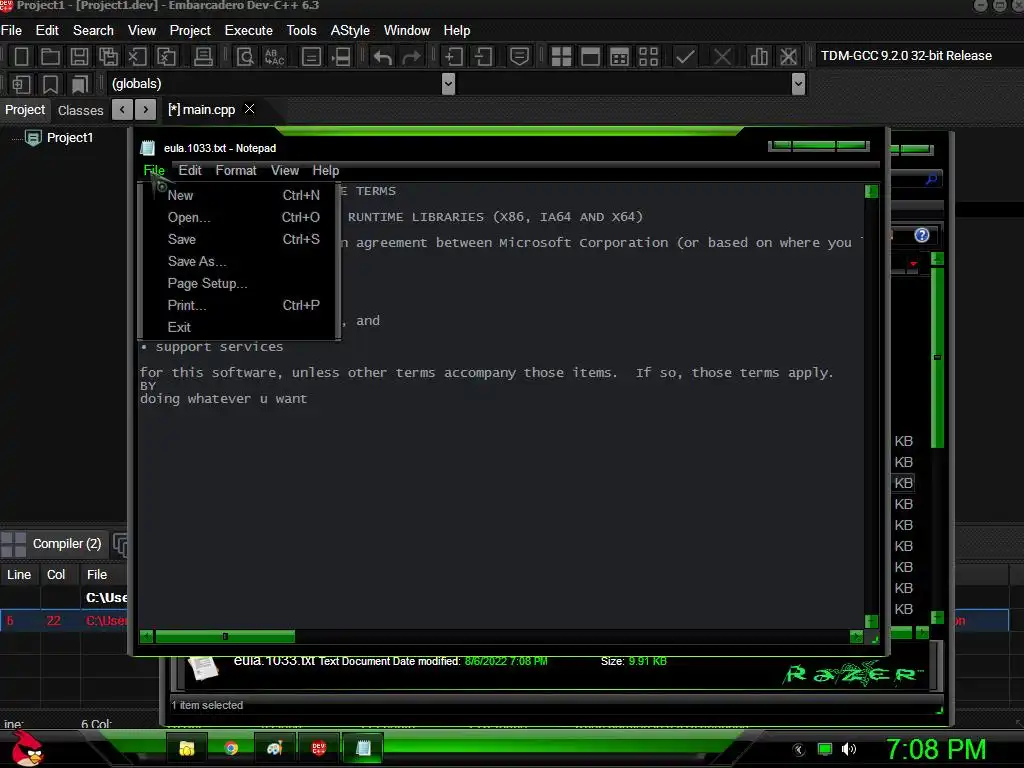Click the Redo arrow icon
This screenshot has height=768, width=1024.
pyautogui.click(x=411, y=56)
